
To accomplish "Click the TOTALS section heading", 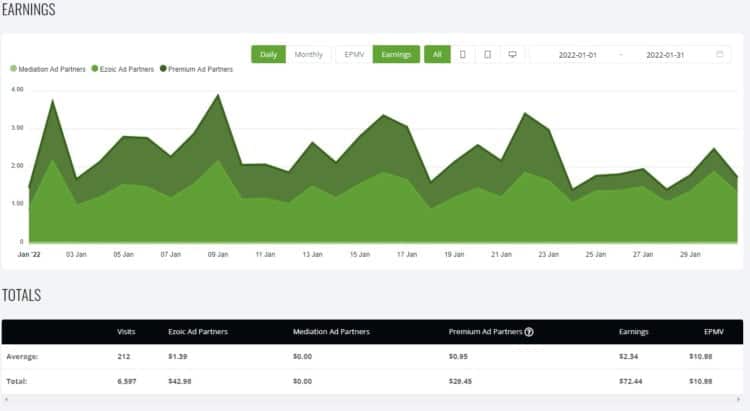I will [x=21, y=295].
